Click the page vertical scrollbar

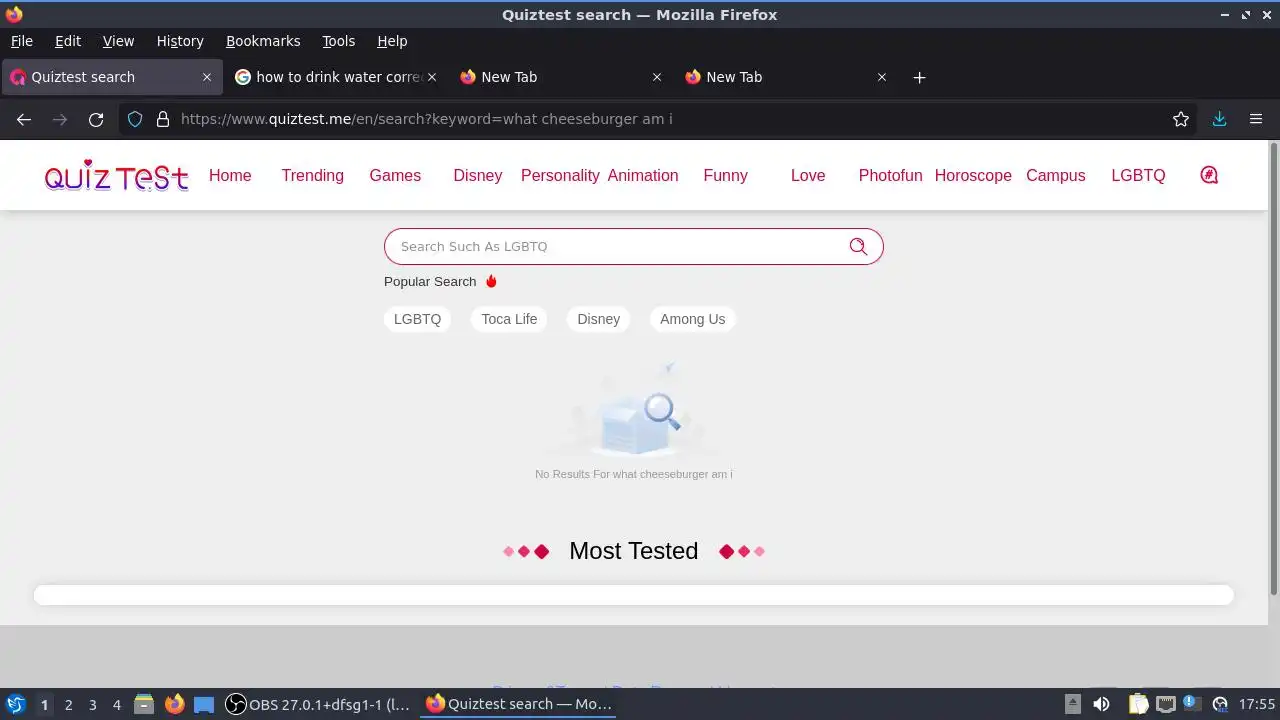[1274, 370]
